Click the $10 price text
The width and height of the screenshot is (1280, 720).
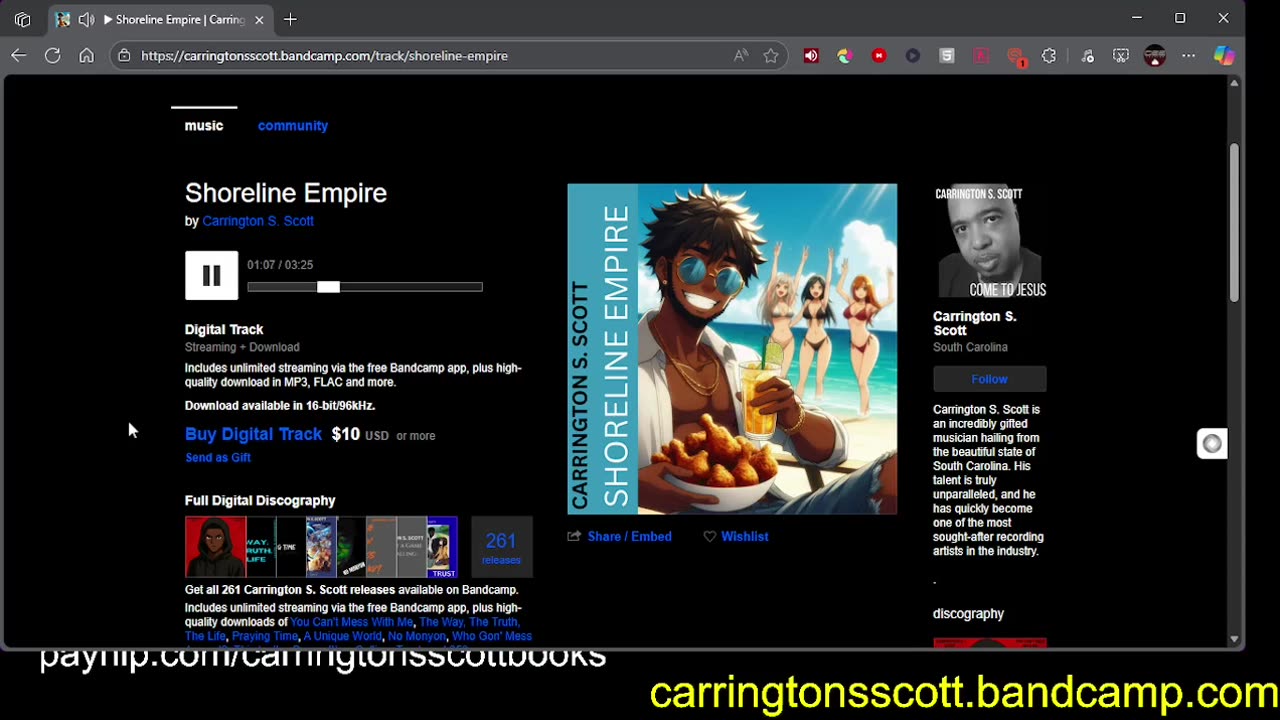click(346, 434)
